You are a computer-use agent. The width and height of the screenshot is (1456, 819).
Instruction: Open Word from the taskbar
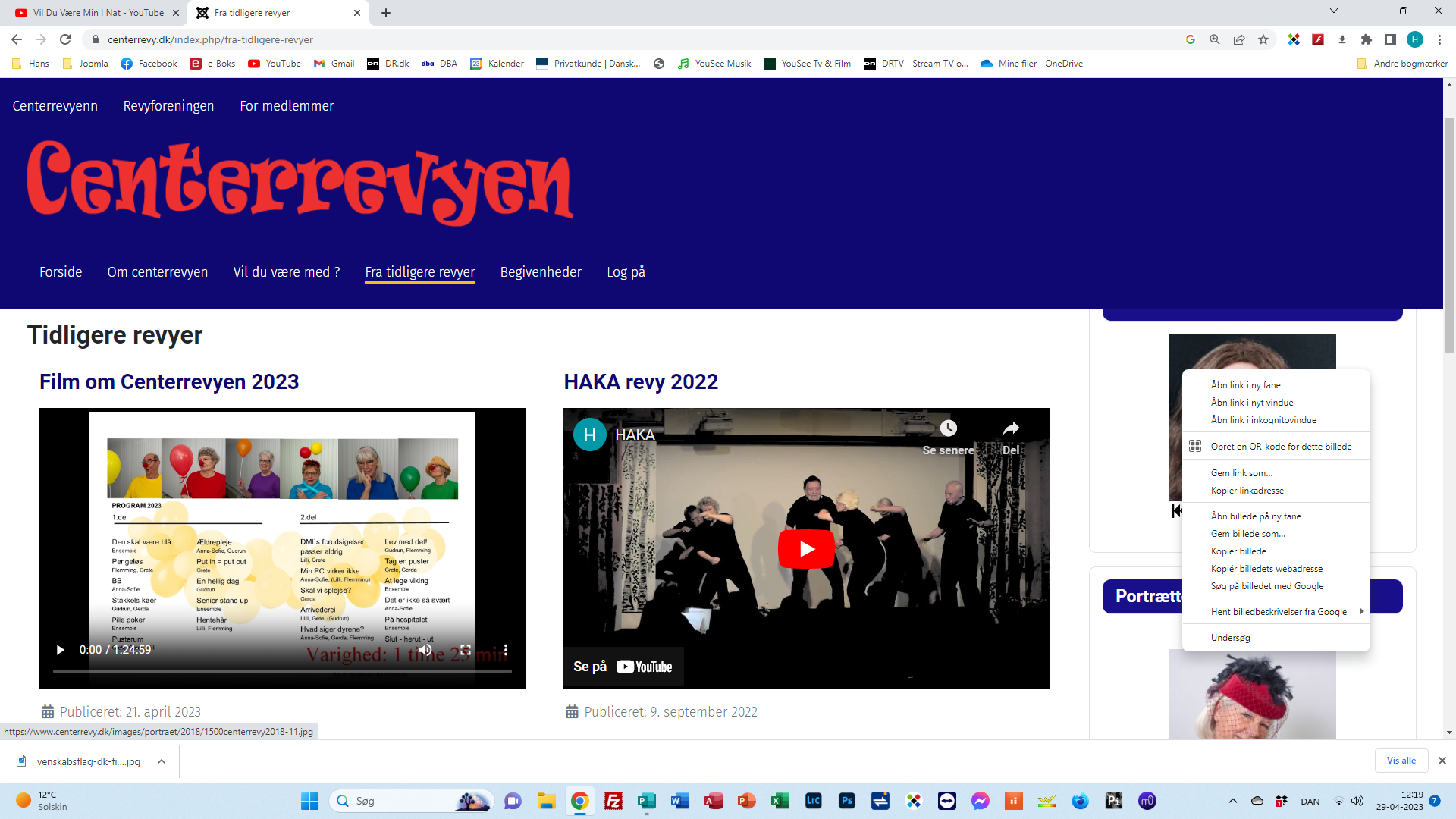(x=679, y=801)
